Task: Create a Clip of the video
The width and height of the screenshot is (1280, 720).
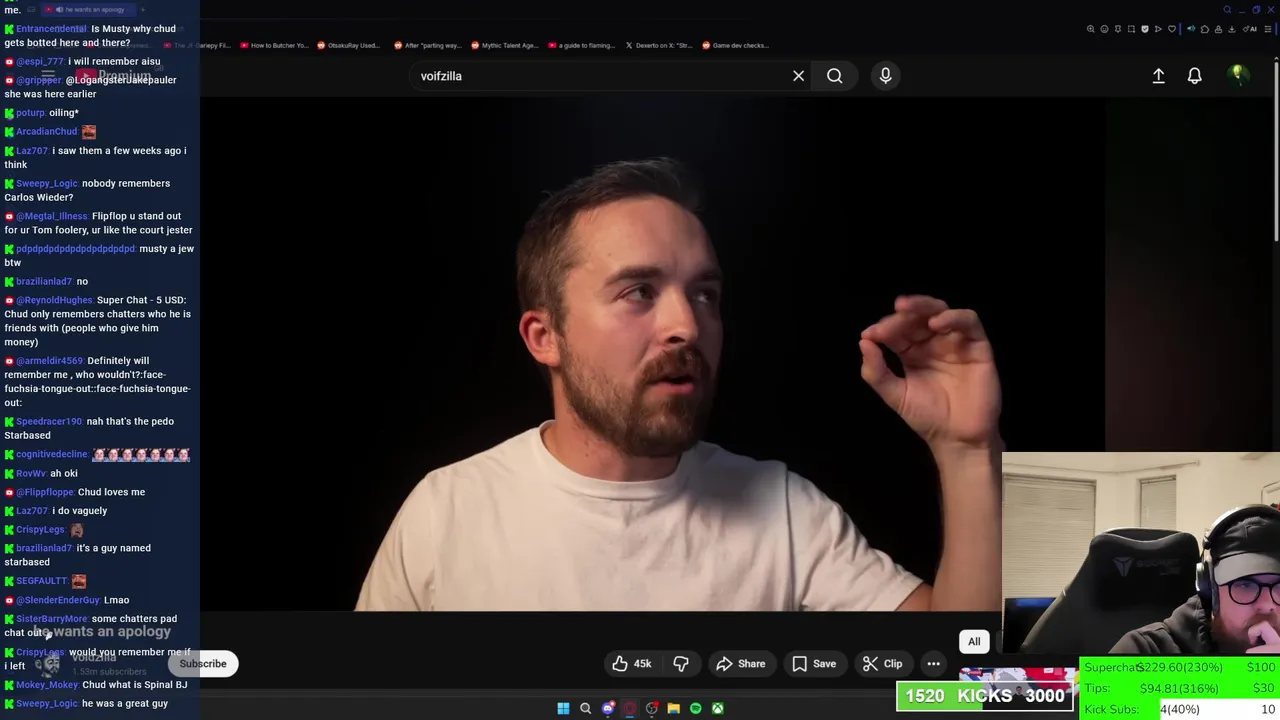Action: coord(882,663)
